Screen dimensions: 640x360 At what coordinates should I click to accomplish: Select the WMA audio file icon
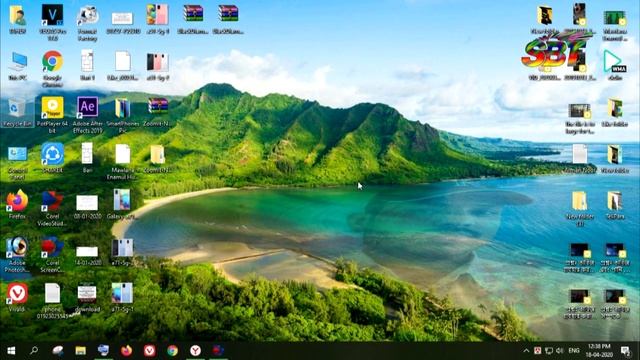coord(615,65)
